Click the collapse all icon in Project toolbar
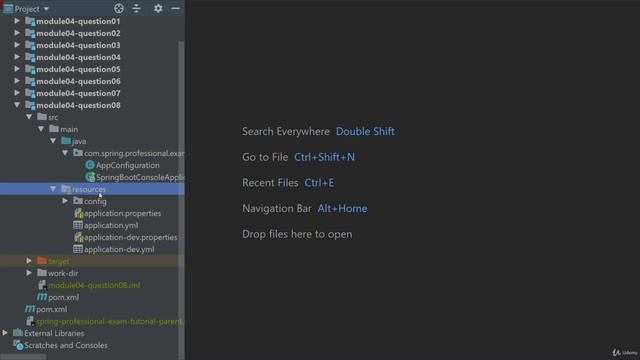640x360 pixels. click(136, 8)
